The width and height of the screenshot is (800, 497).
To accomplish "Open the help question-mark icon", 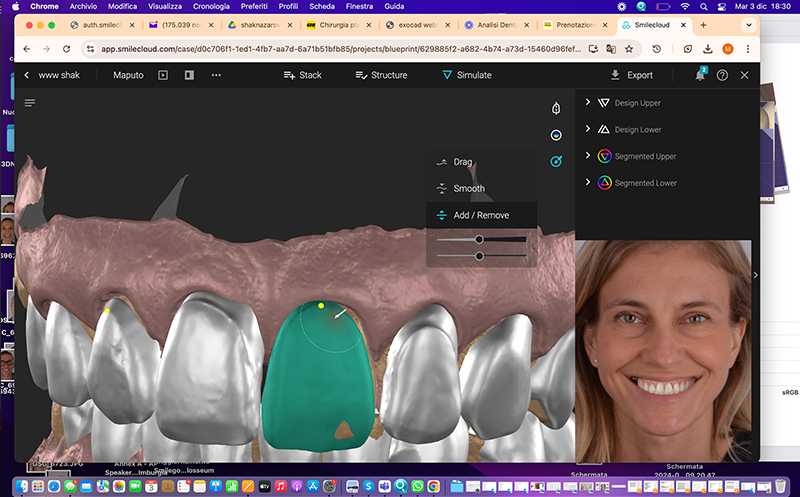I will (722, 75).
